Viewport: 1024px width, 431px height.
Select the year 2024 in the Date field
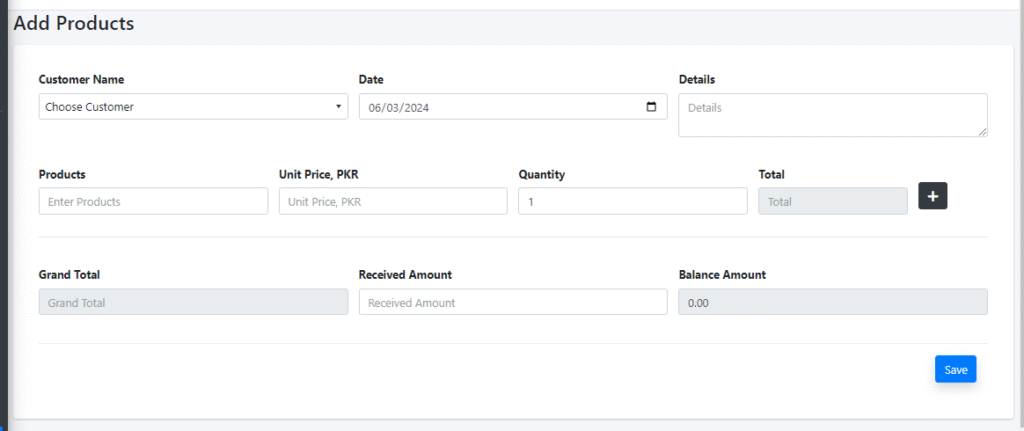(417, 108)
